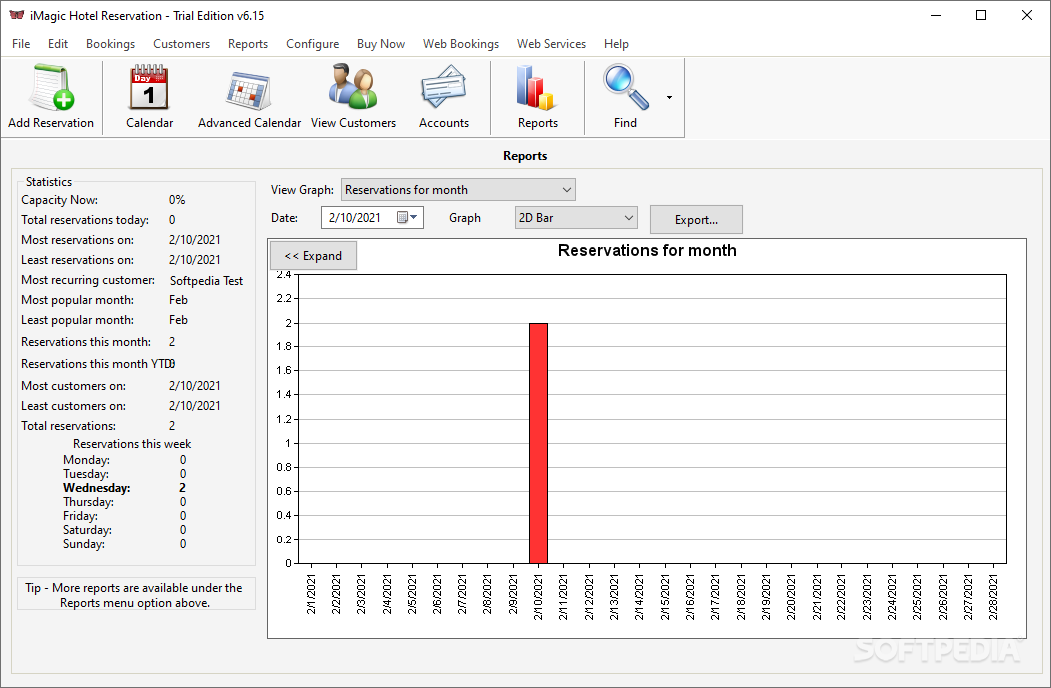Screen dimensions: 1051x688
Task: Open the Edit menu
Action: 58,44
